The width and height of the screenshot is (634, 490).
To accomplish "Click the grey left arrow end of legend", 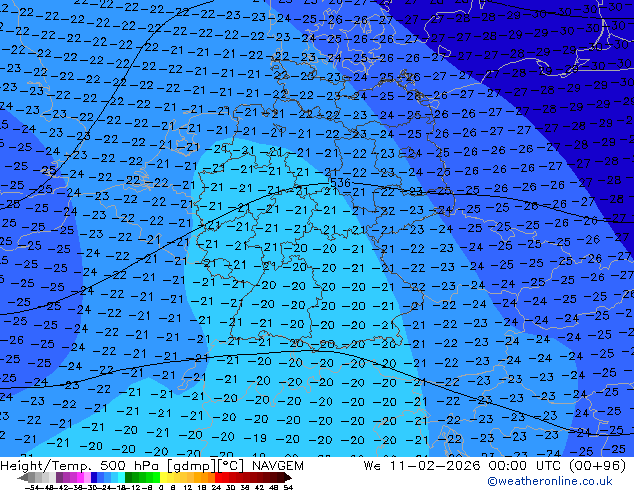I will point(23,477).
